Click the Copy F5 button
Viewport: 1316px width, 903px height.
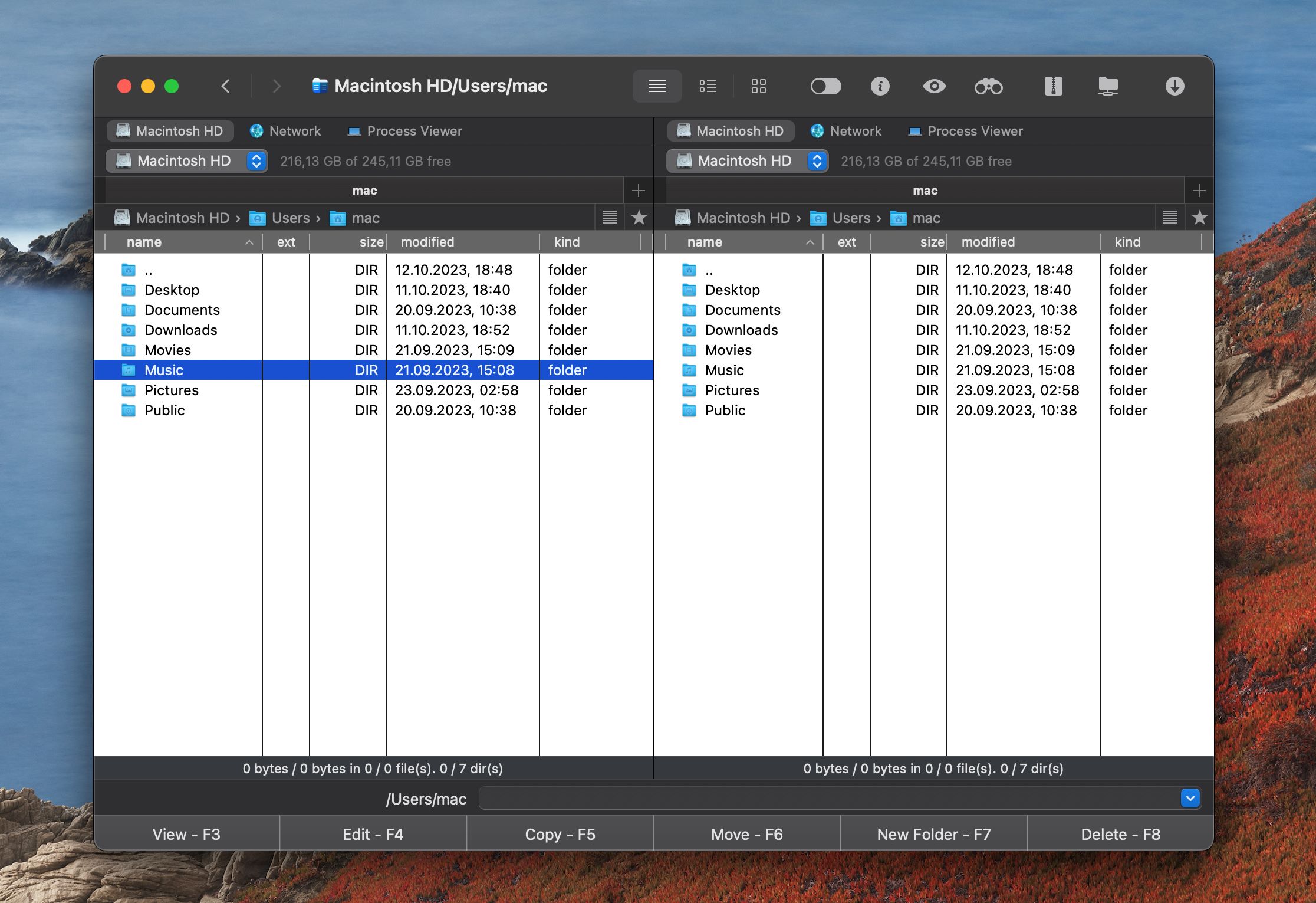[x=560, y=833]
